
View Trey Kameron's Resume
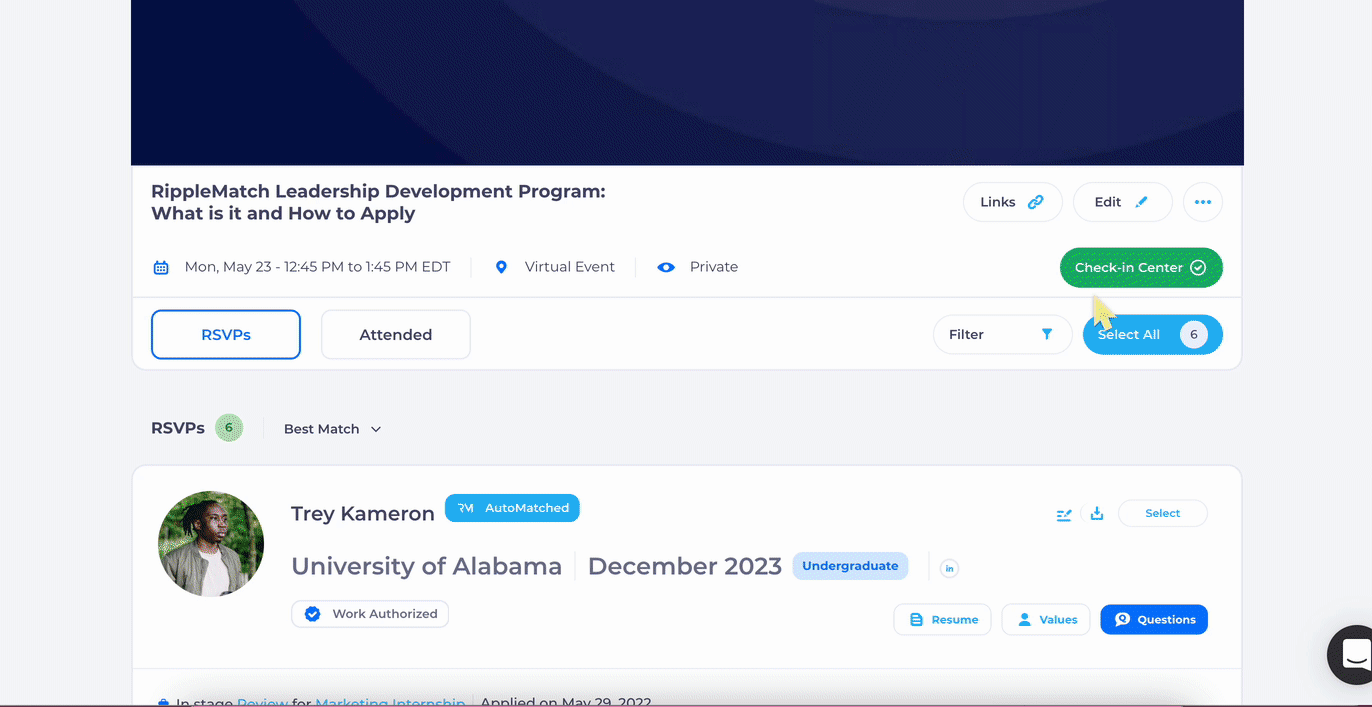point(942,620)
